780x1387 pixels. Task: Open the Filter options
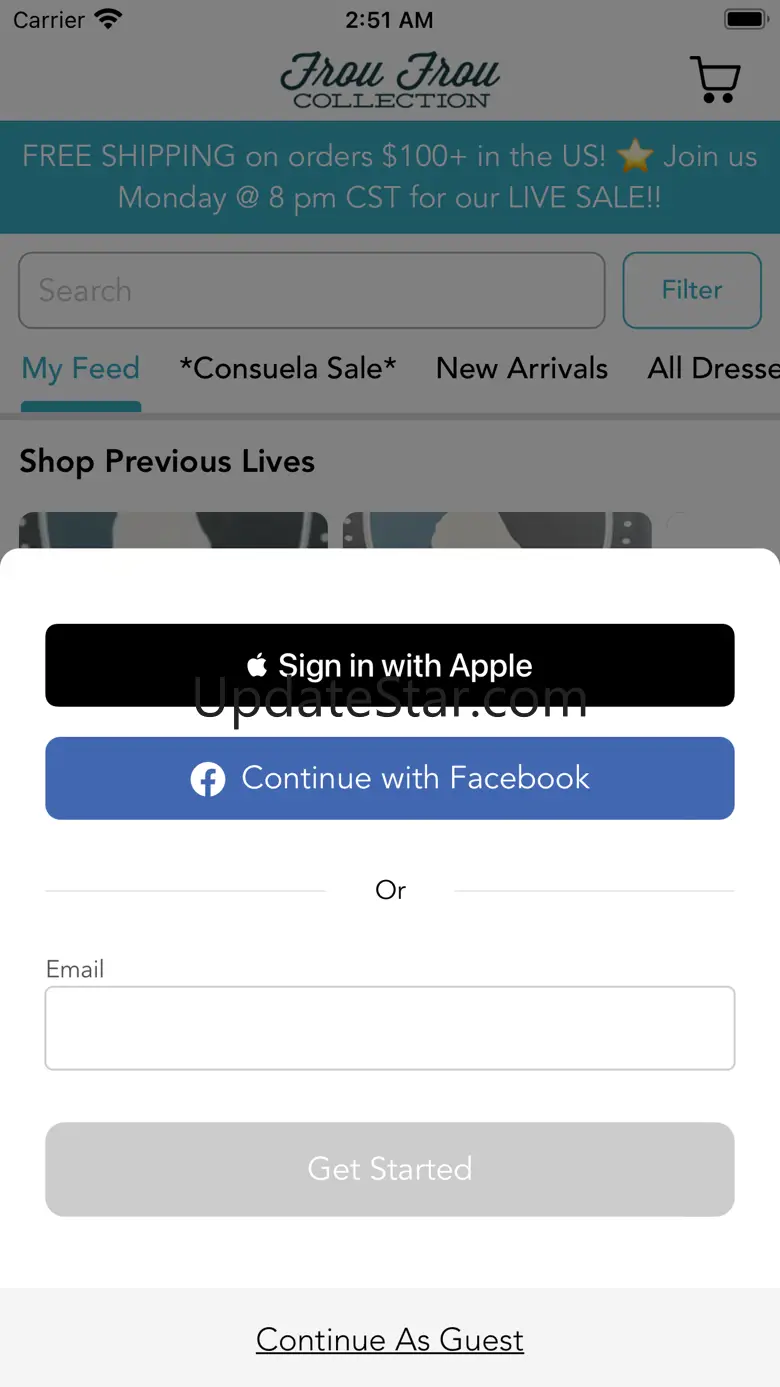[692, 290]
